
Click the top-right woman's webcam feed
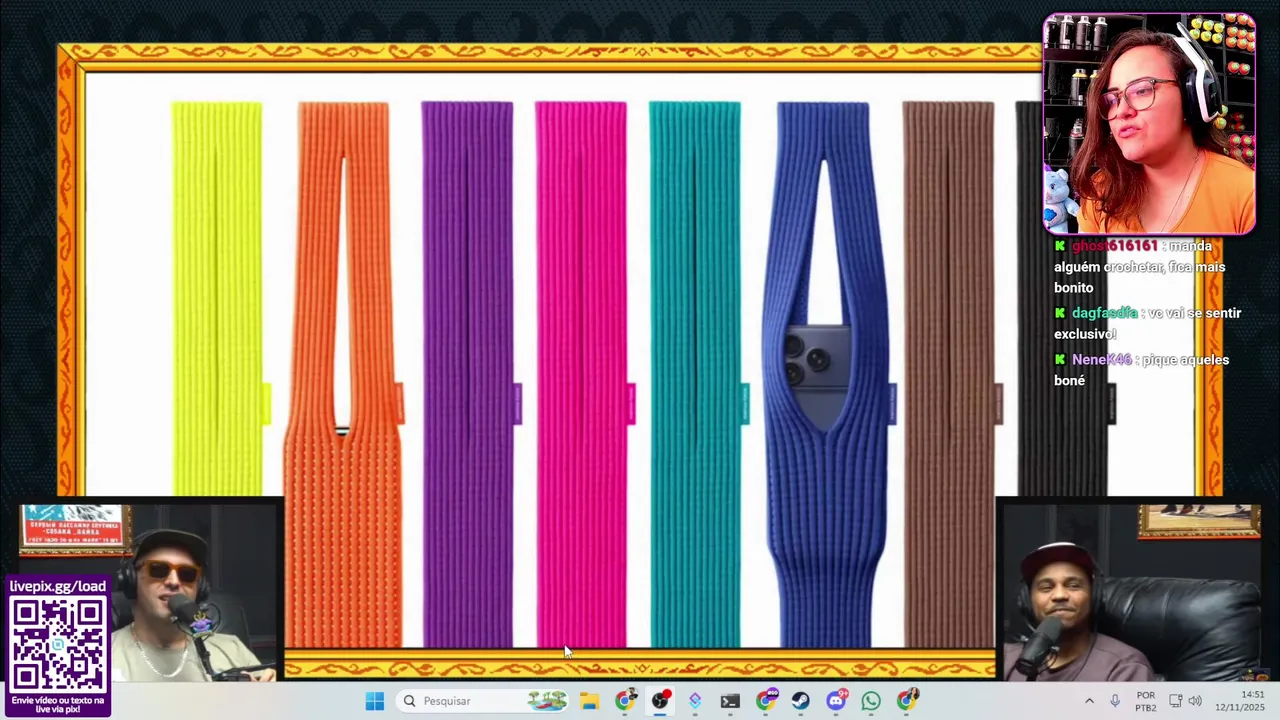pyautogui.click(x=1149, y=124)
